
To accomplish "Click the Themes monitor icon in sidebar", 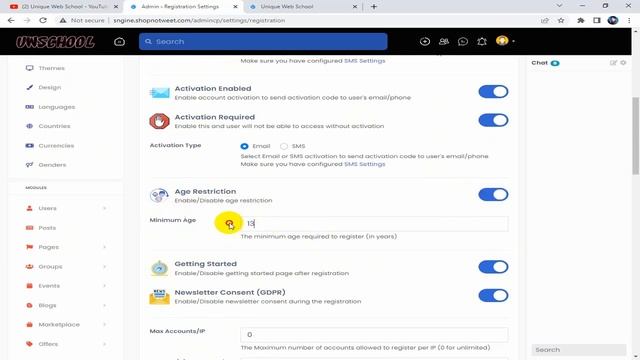I will tap(29, 68).
